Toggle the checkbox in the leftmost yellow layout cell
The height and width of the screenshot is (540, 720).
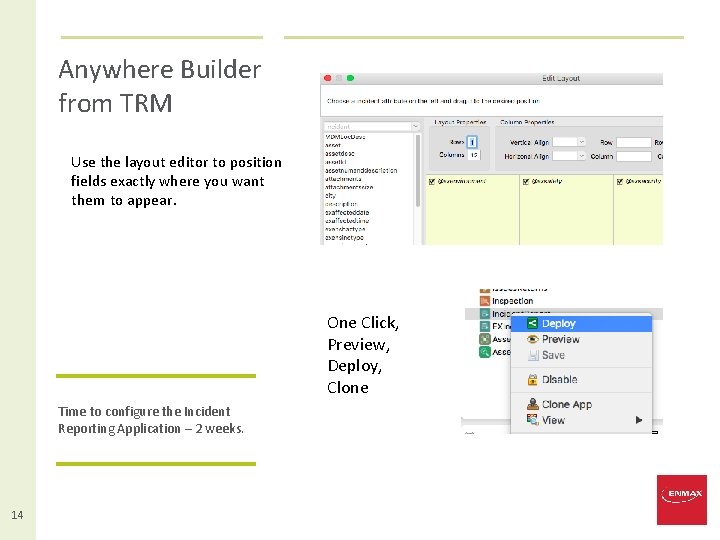coord(432,182)
